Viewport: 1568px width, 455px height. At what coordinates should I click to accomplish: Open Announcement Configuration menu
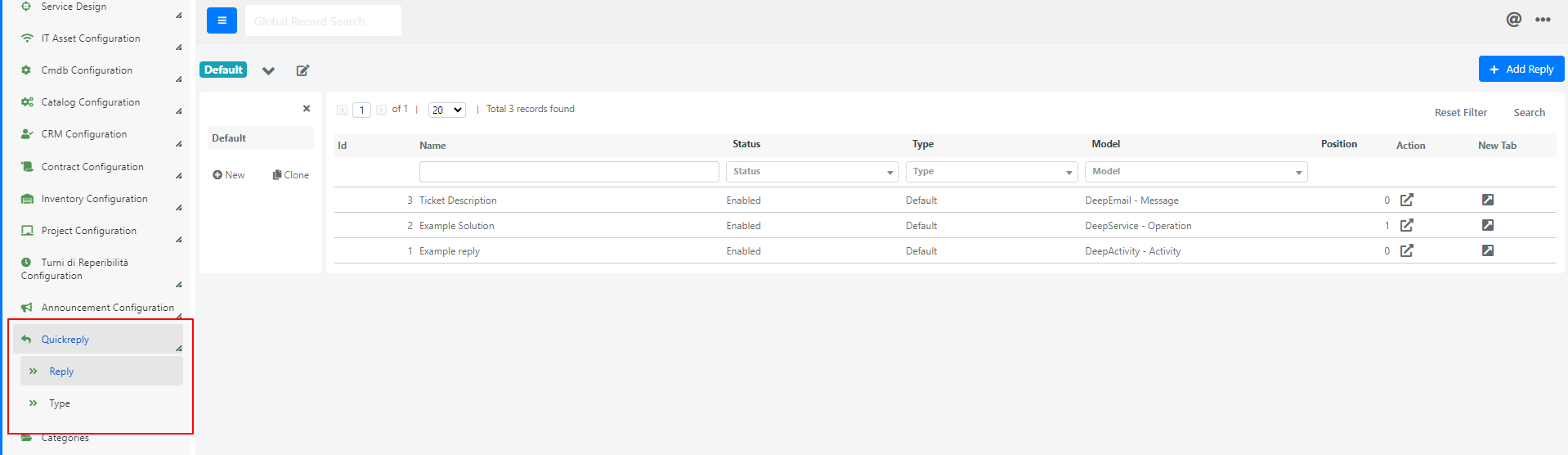point(108,308)
